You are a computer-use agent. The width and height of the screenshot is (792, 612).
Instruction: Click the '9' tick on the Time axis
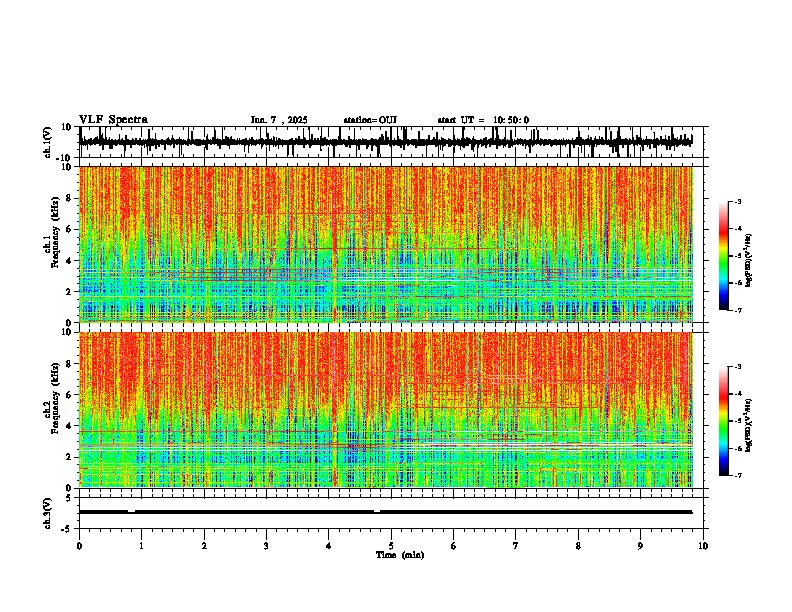tap(640, 546)
